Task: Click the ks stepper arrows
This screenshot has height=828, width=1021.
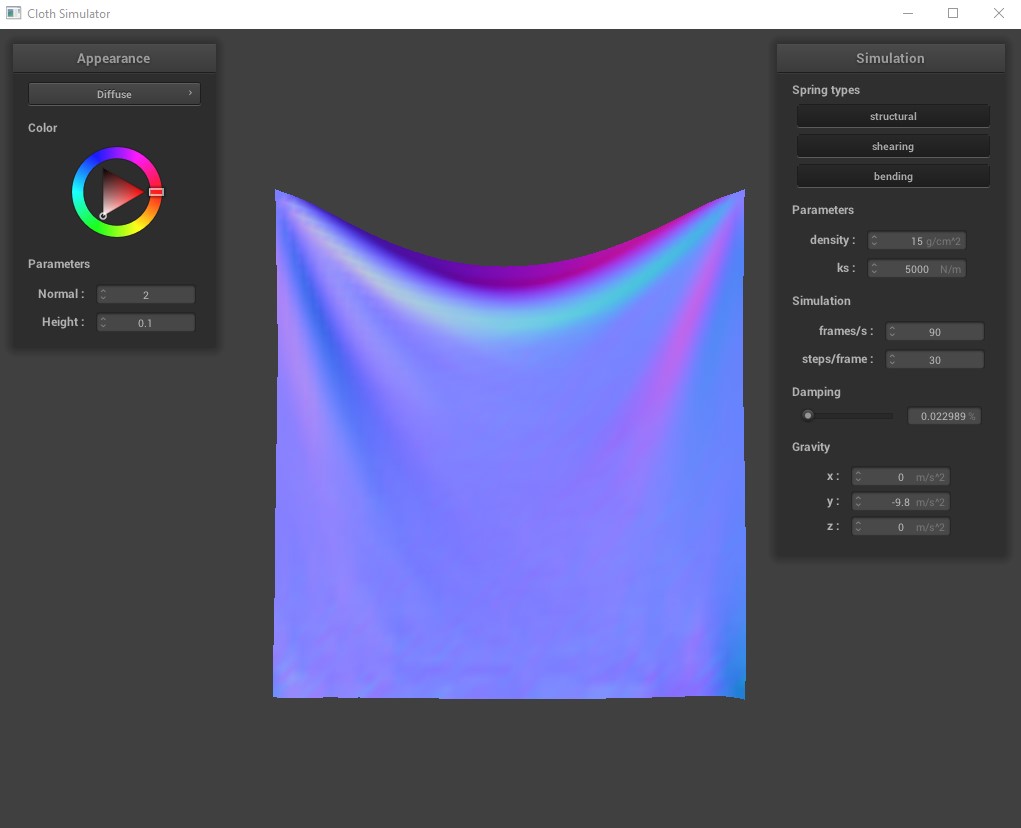Action: [874, 269]
